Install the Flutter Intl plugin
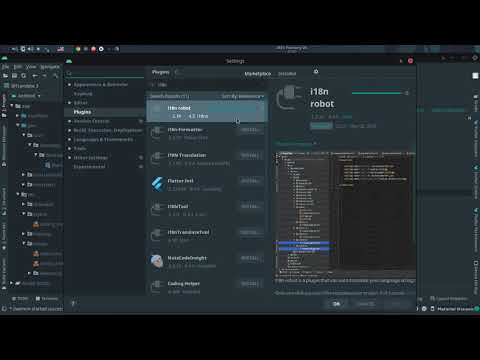Screen dimensions: 480x360 [x=250, y=181]
